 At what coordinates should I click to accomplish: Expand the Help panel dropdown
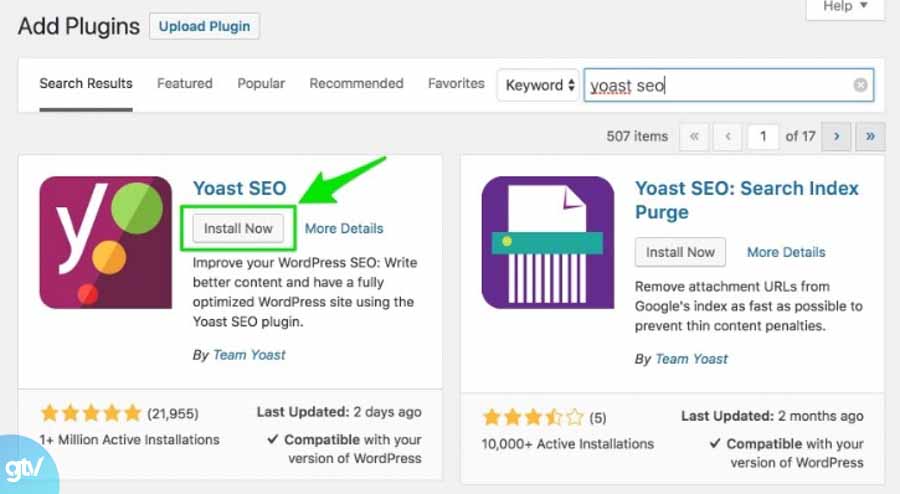[x=844, y=6]
